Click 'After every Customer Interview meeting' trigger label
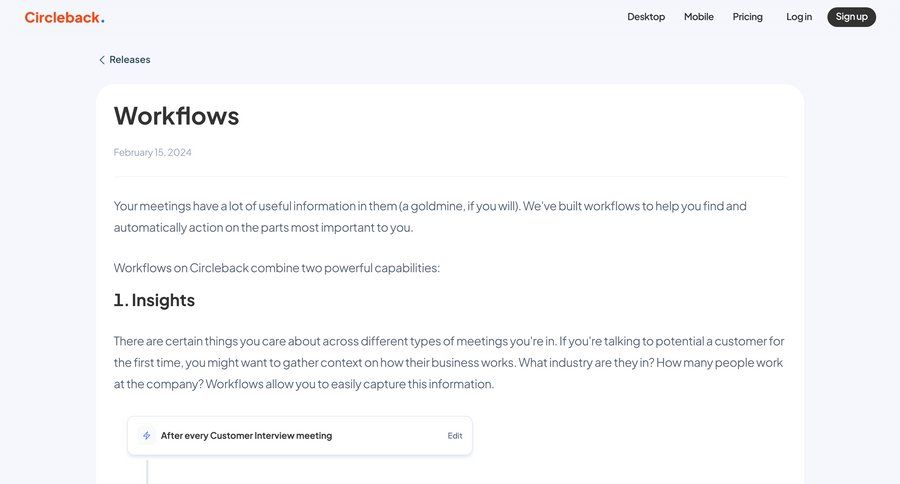 (246, 436)
